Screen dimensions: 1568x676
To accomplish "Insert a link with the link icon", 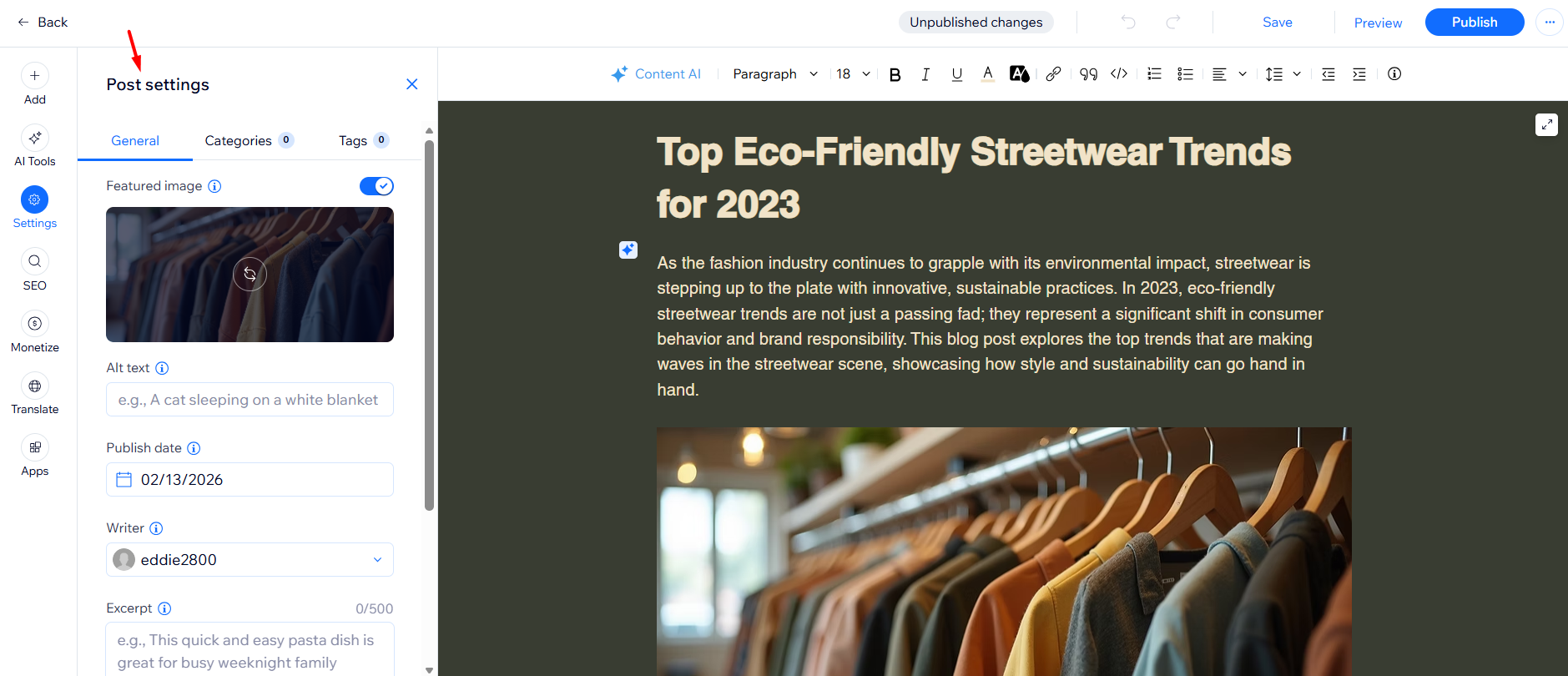I will (1053, 74).
